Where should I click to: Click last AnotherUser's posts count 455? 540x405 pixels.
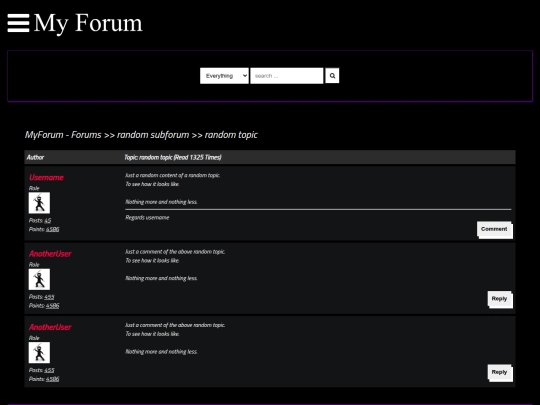49,370
